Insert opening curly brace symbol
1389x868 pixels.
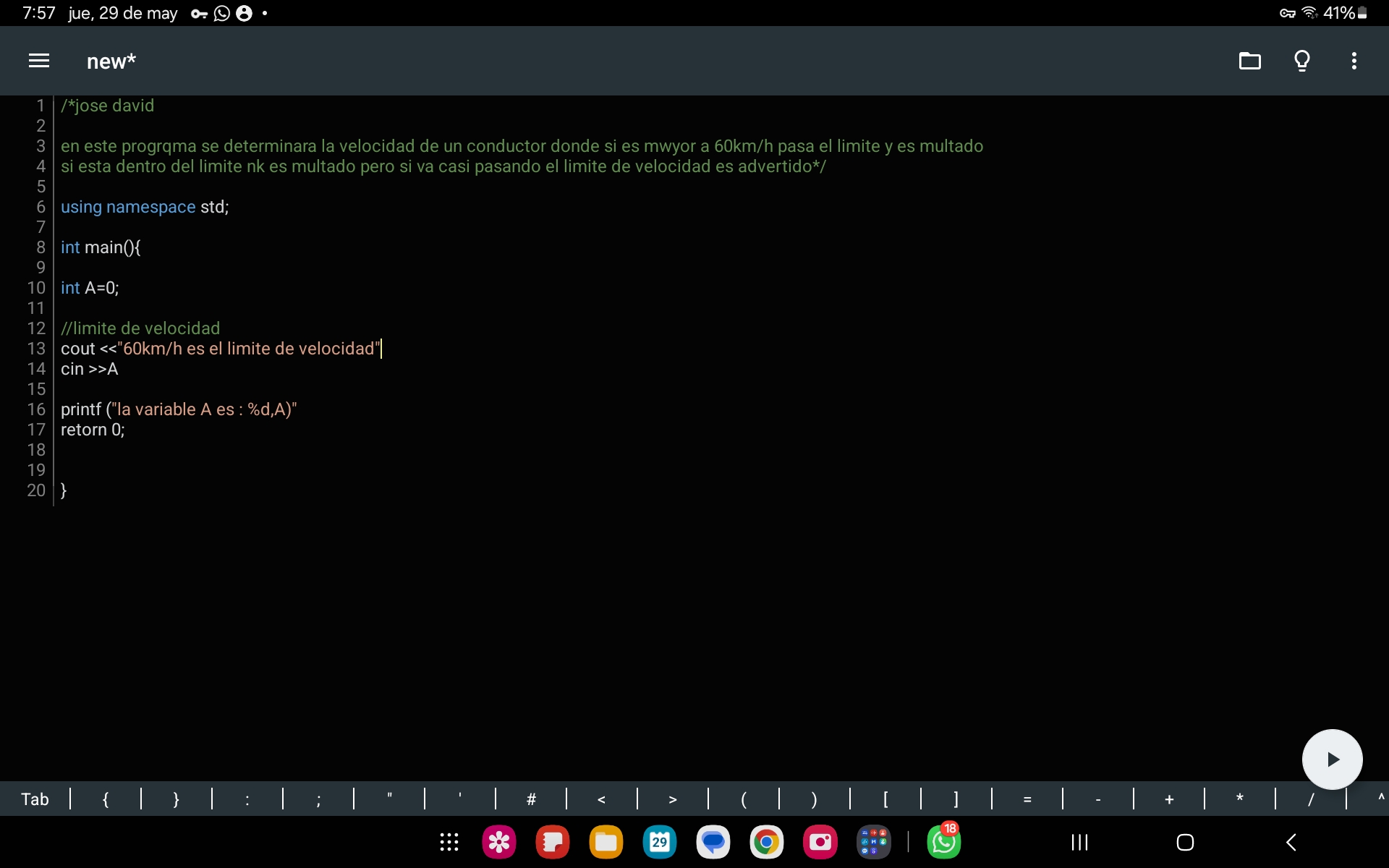[x=106, y=799]
